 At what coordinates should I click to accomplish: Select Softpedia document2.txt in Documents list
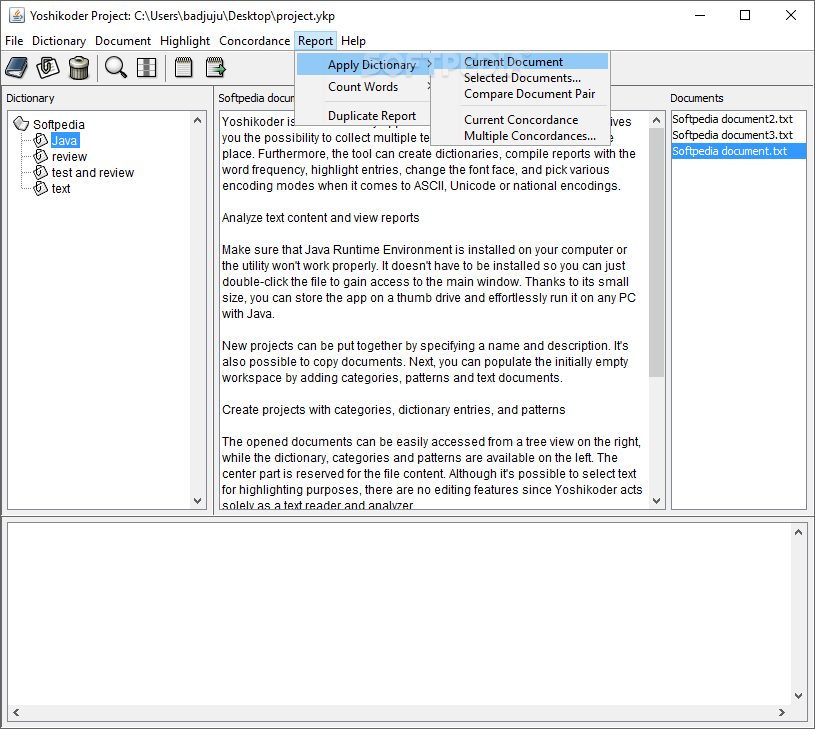pos(738,119)
